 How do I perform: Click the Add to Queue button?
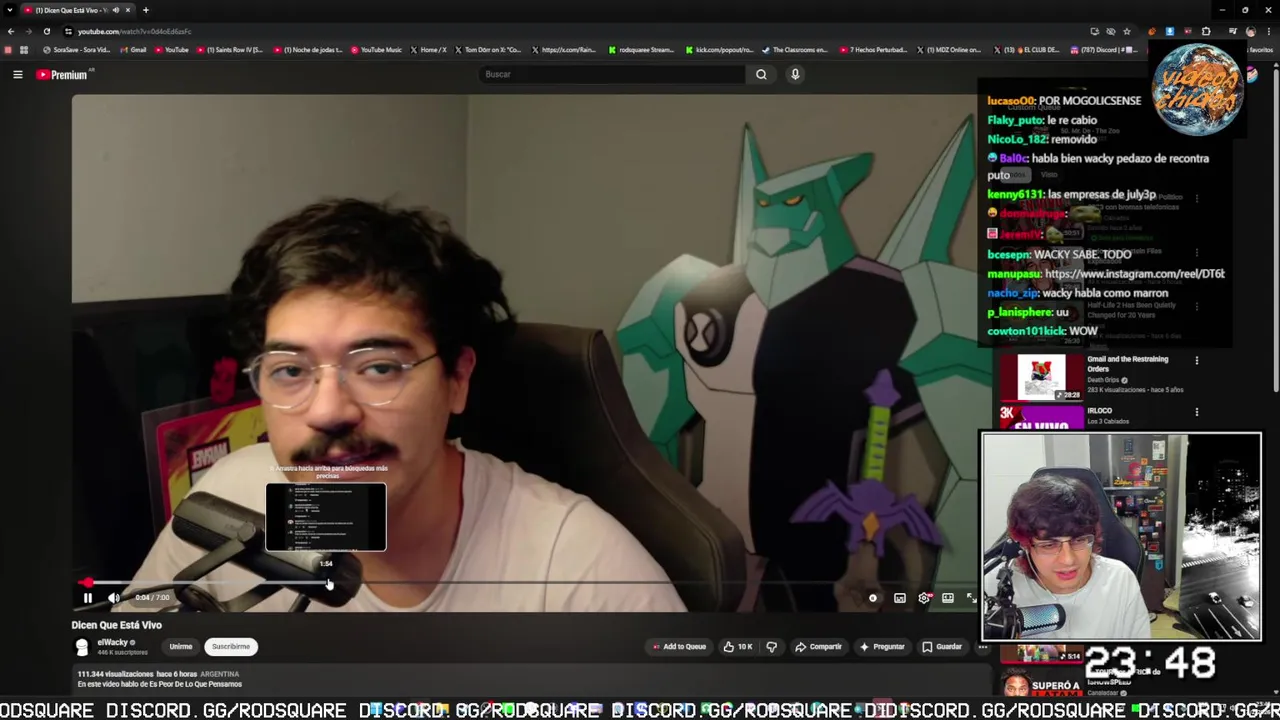click(x=679, y=647)
